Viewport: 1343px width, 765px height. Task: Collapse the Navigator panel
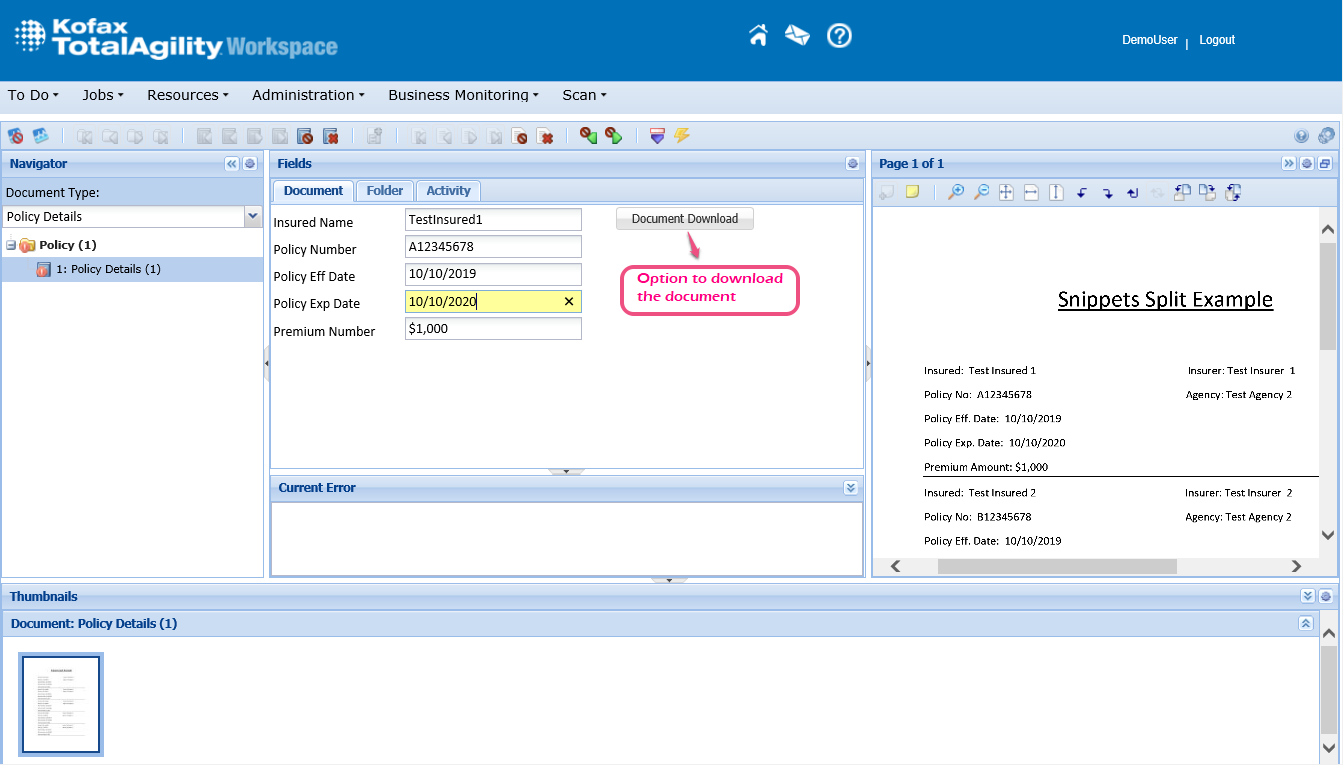(232, 164)
